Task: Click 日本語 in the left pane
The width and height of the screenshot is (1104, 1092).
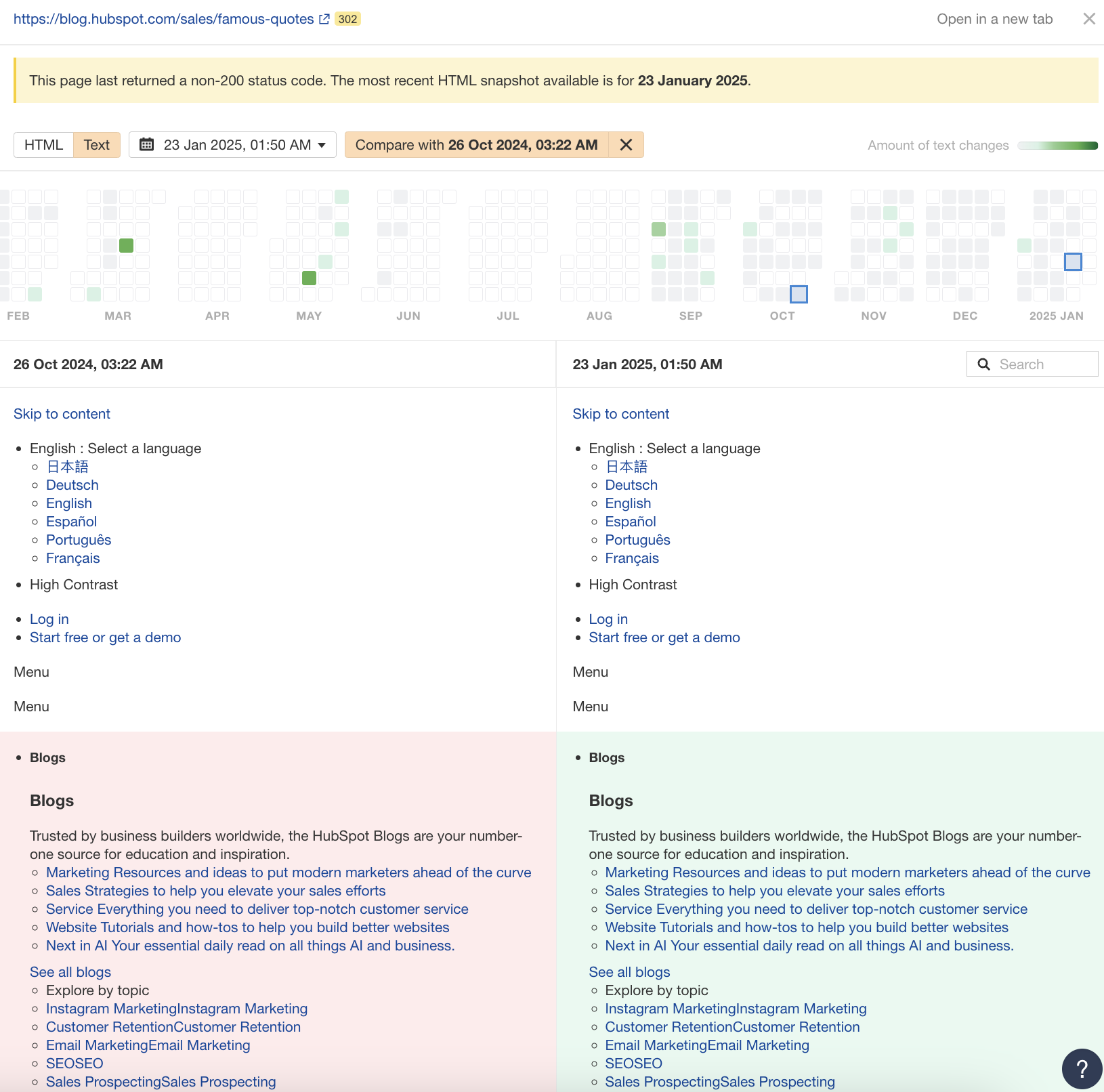Action: 67,467
